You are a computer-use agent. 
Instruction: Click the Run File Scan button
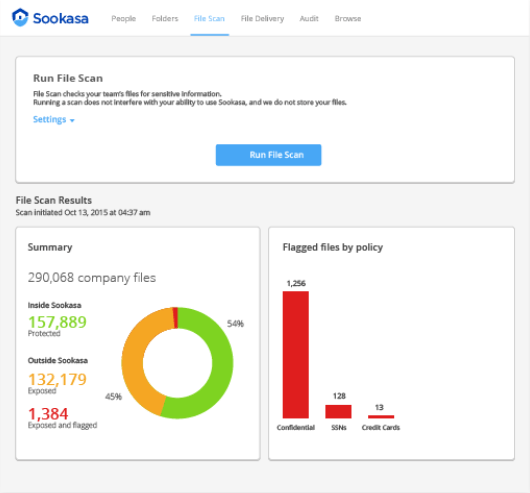[268, 155]
